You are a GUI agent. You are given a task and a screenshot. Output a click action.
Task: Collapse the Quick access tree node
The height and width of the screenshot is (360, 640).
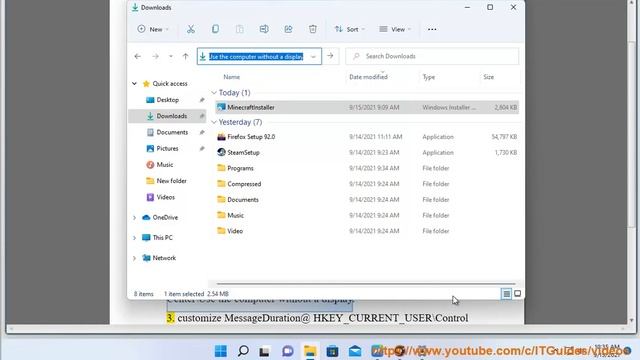(134, 84)
